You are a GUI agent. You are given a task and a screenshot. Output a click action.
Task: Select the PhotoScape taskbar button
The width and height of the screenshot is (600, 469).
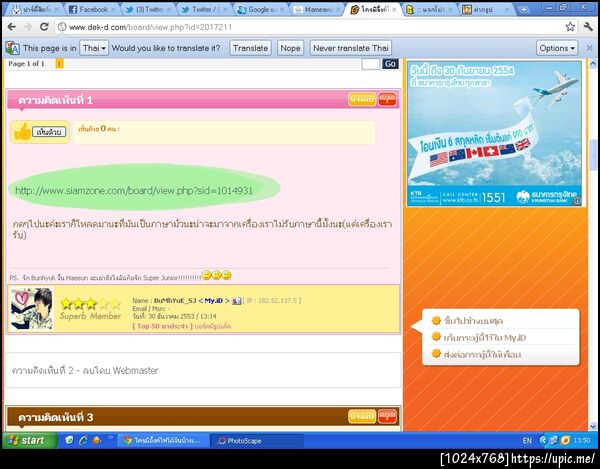(x=257, y=441)
